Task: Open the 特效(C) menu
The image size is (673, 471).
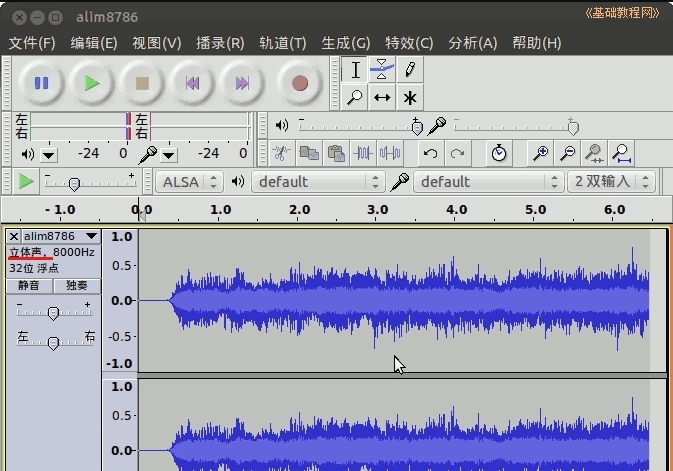Action: click(x=409, y=43)
